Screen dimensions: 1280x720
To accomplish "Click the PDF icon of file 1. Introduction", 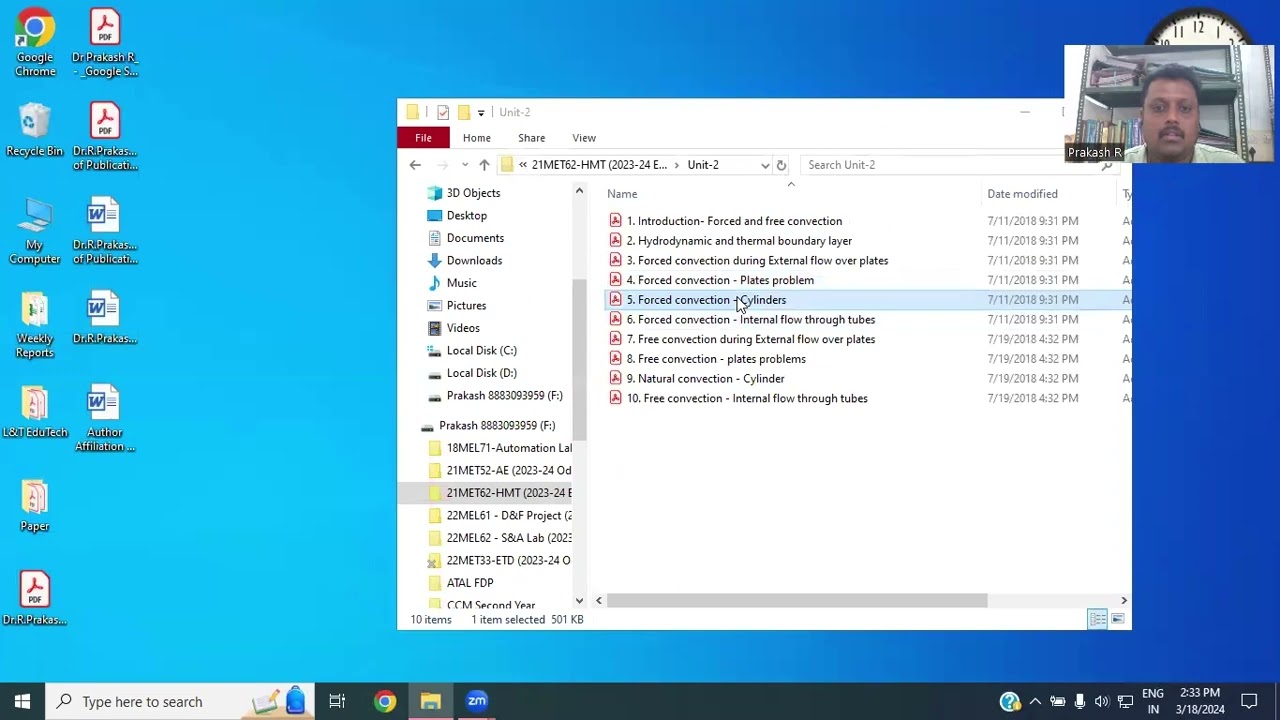I will click(x=615, y=221).
